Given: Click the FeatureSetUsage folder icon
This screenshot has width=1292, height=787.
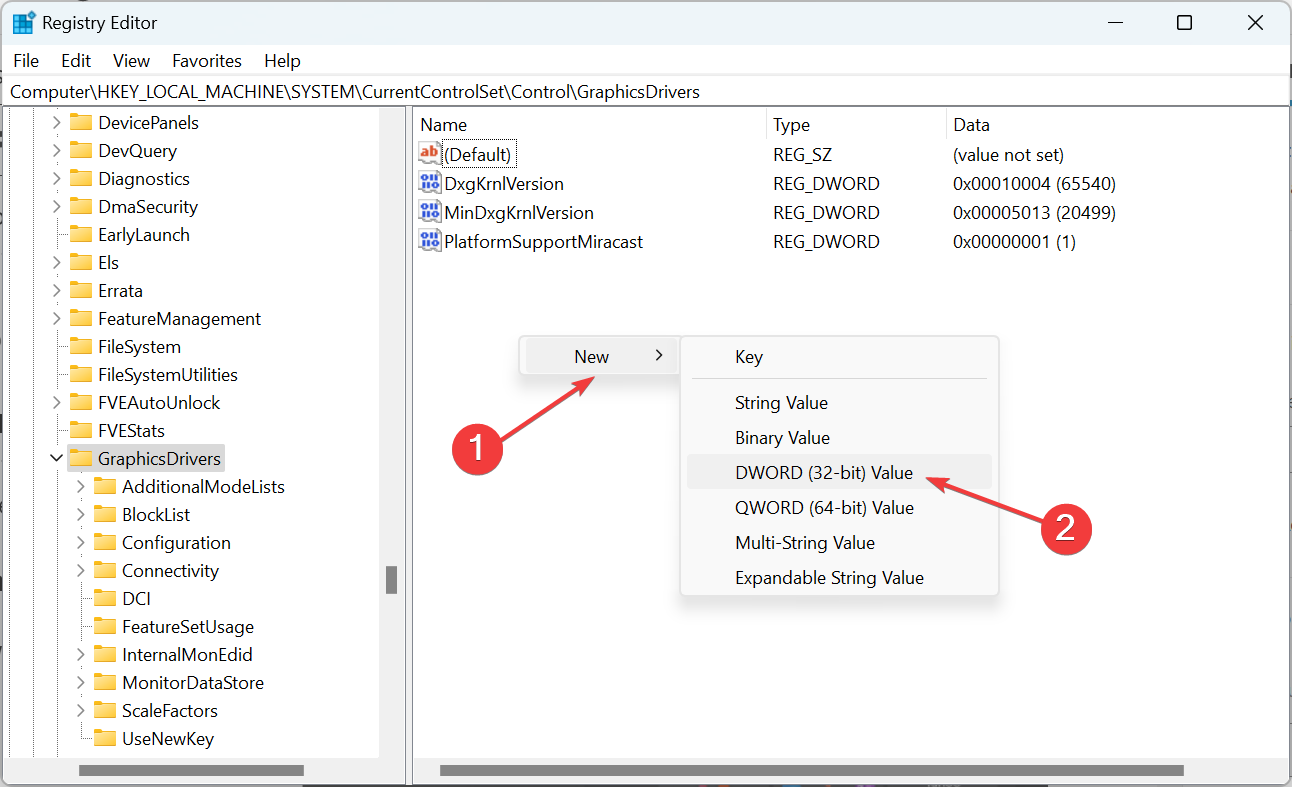Looking at the screenshot, I should (x=105, y=626).
